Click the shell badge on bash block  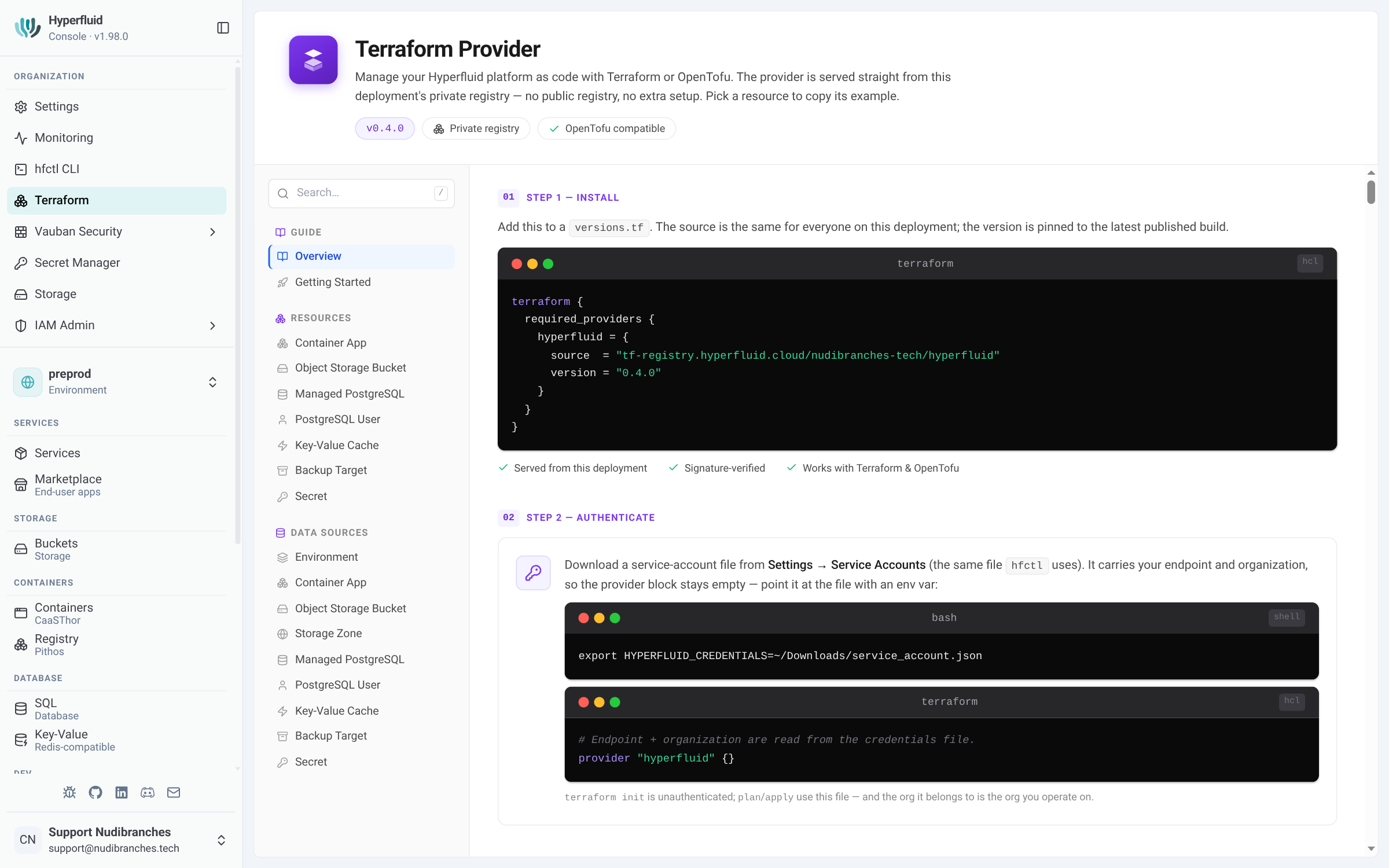pyautogui.click(x=1287, y=617)
